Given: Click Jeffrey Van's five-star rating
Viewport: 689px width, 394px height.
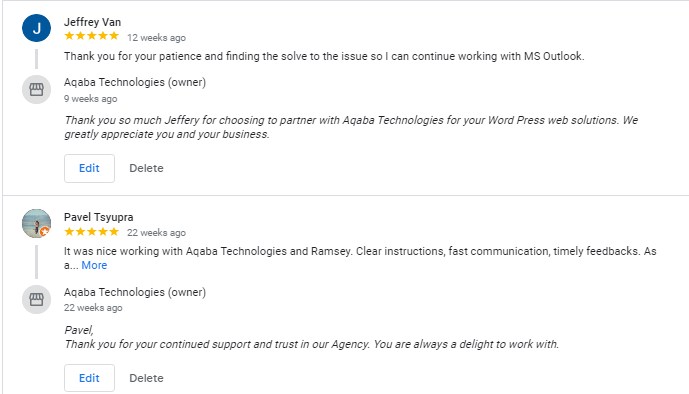Looking at the screenshot, I should pyautogui.click(x=91, y=36).
